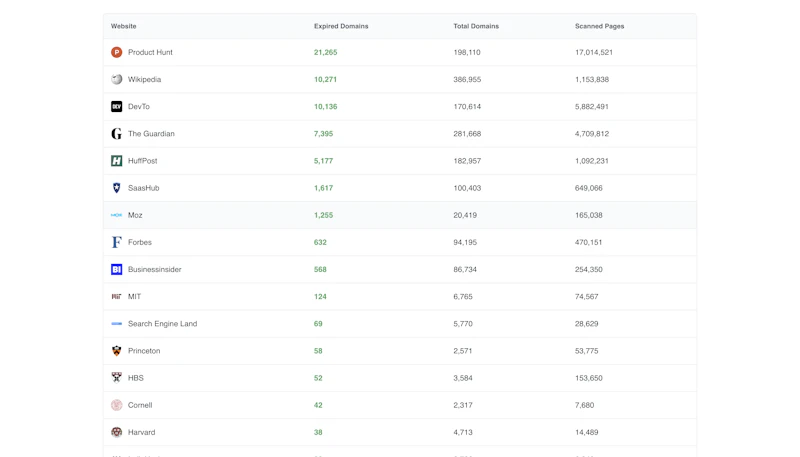Click total domains value 20,419
Image resolution: width=800 pixels, height=457 pixels.
[x=465, y=215]
